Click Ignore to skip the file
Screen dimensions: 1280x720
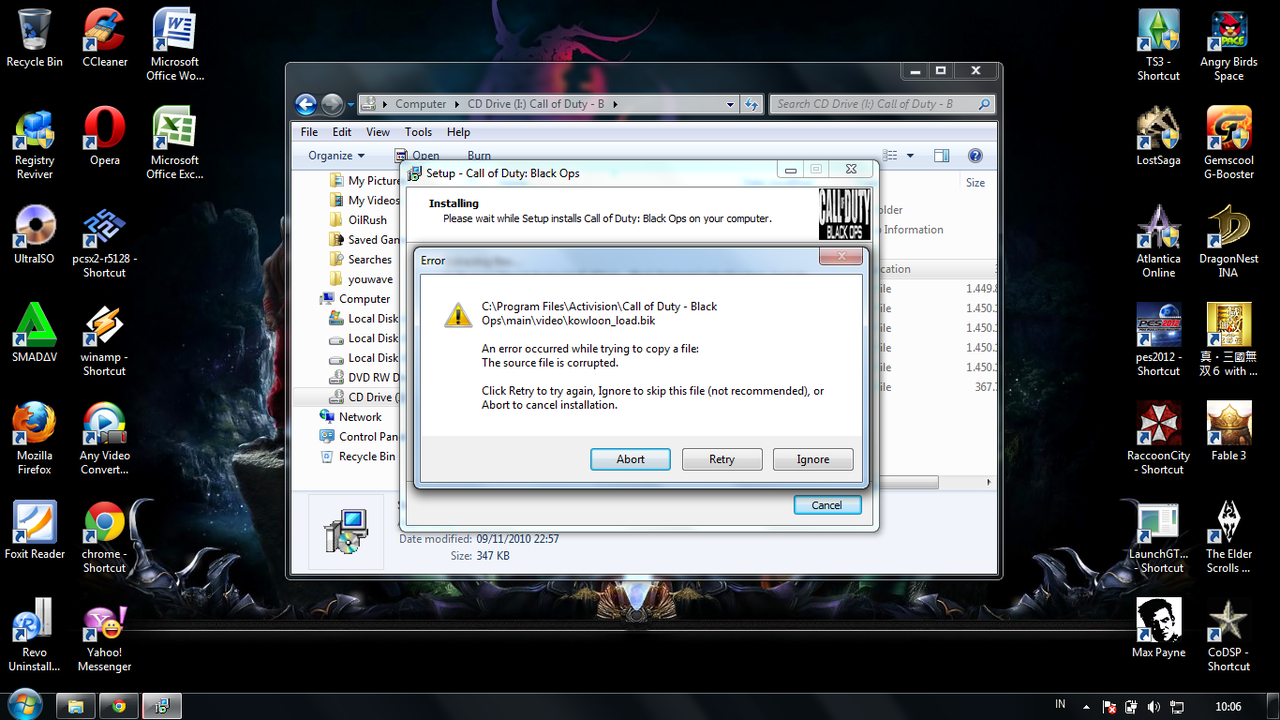click(813, 459)
